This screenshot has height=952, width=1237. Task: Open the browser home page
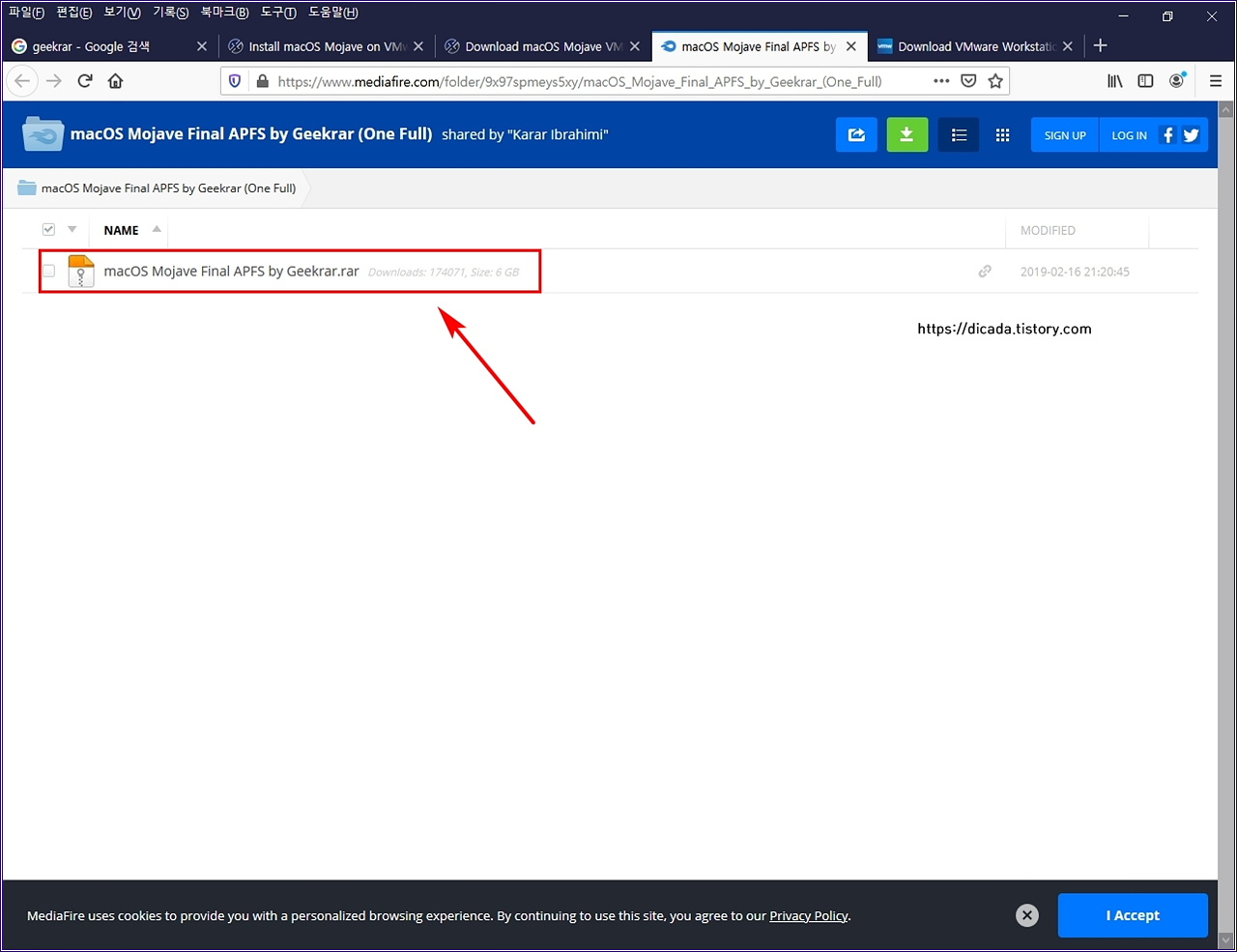[x=116, y=81]
